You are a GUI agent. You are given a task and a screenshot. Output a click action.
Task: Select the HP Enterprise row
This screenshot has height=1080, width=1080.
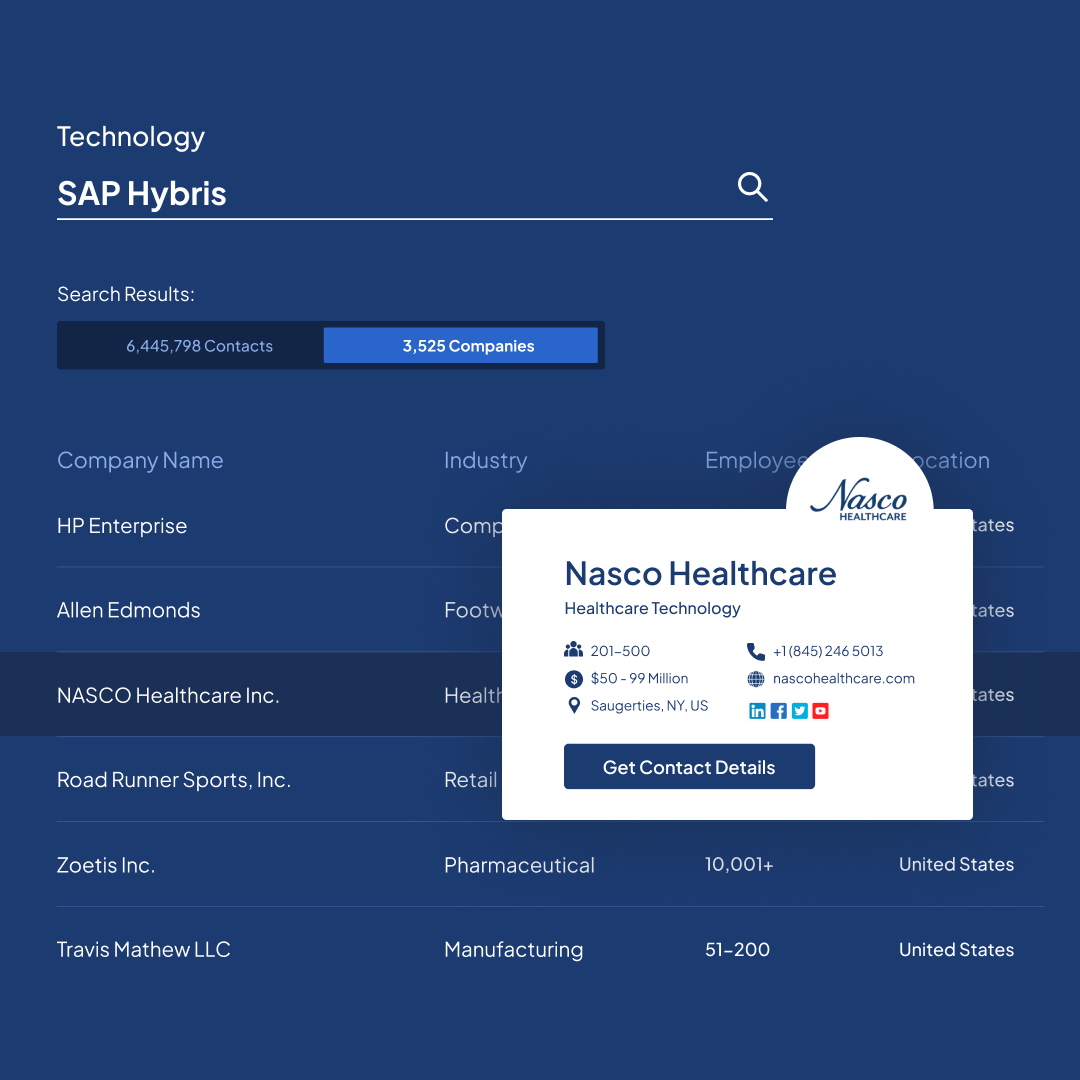point(550,526)
